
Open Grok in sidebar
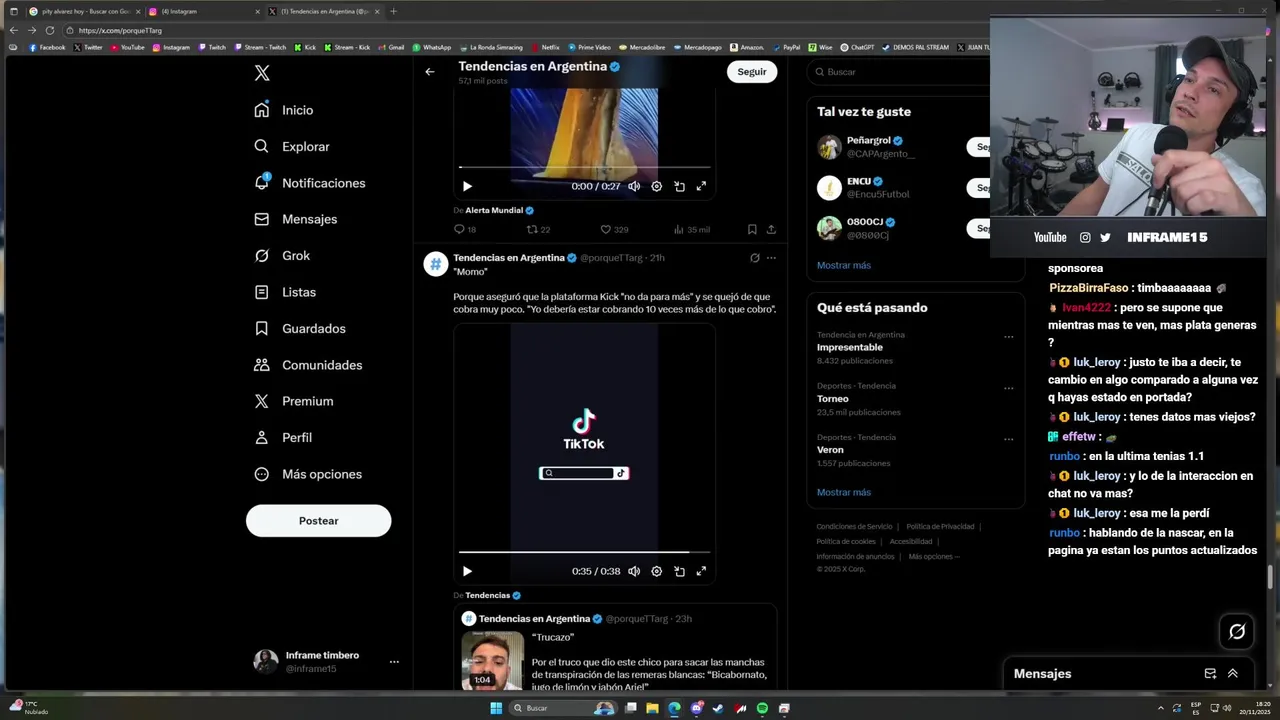tap(282, 256)
